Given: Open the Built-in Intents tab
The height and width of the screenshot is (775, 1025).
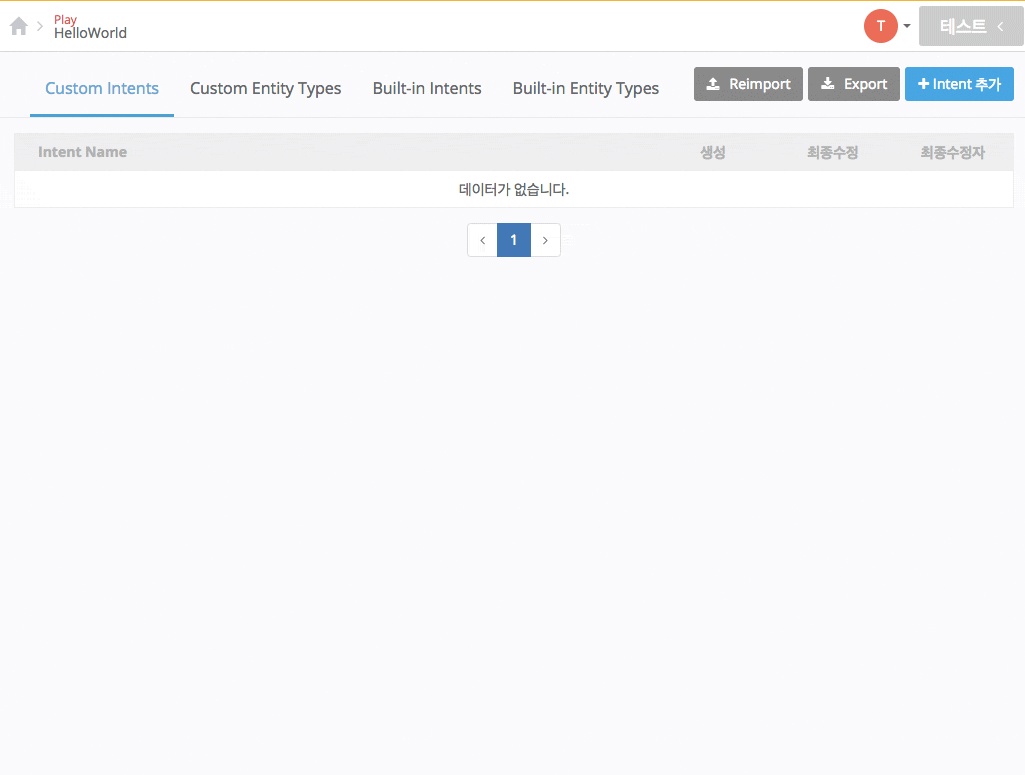Looking at the screenshot, I should pyautogui.click(x=427, y=88).
